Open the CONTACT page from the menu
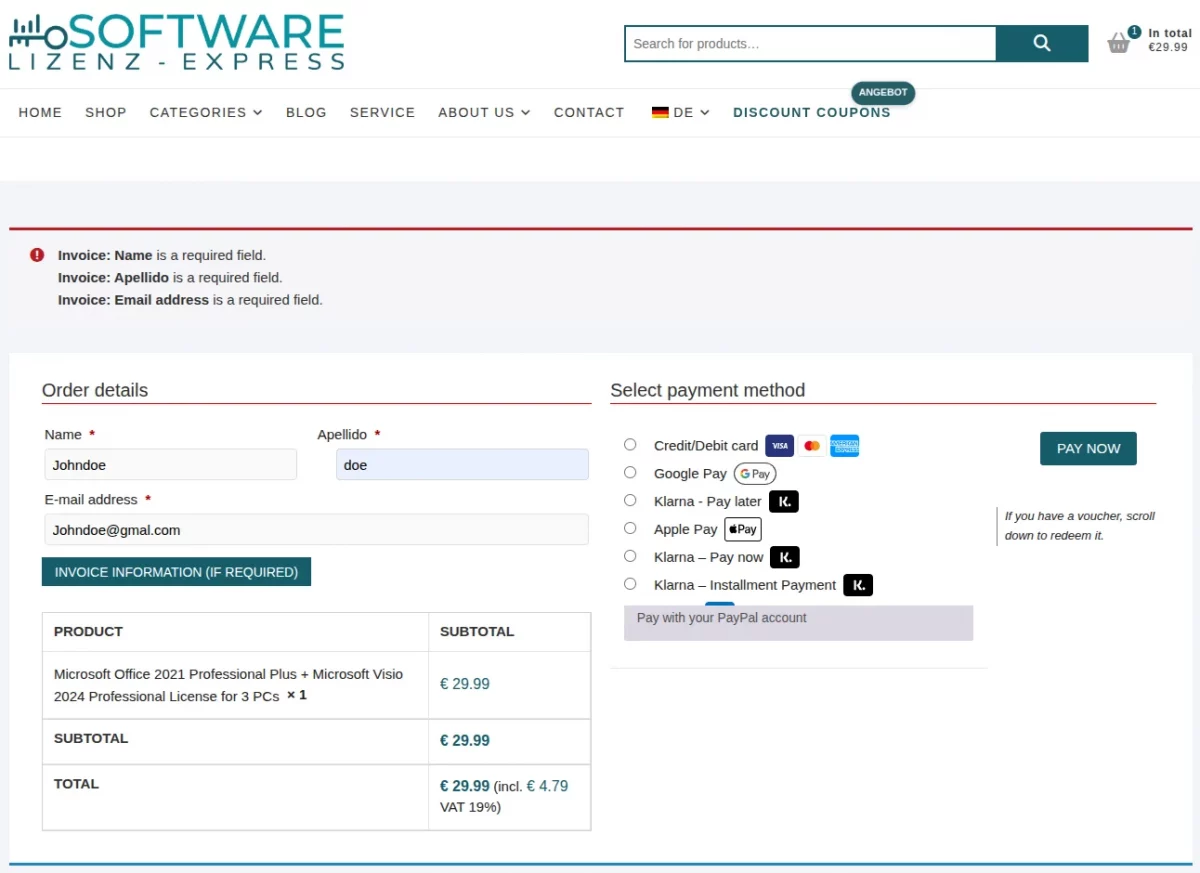Image resolution: width=1200 pixels, height=873 pixels. coord(588,112)
